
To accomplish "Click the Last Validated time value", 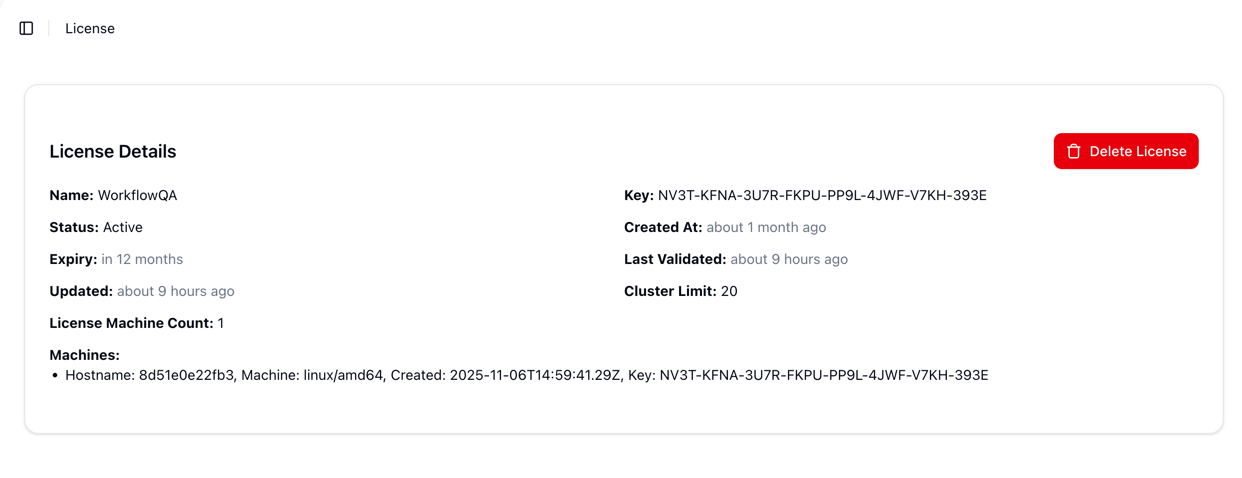I will point(789,259).
